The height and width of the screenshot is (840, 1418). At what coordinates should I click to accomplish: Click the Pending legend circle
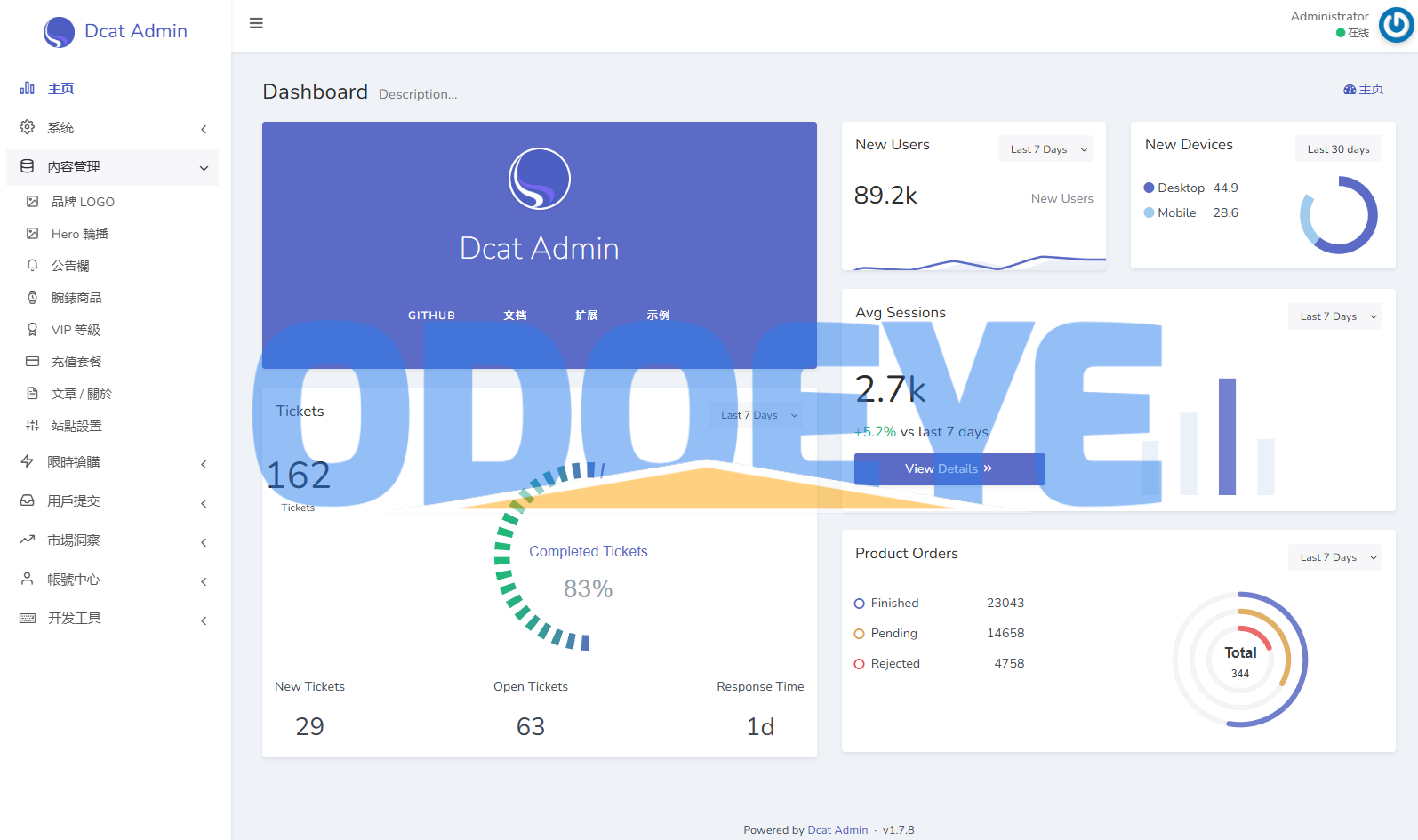(860, 634)
